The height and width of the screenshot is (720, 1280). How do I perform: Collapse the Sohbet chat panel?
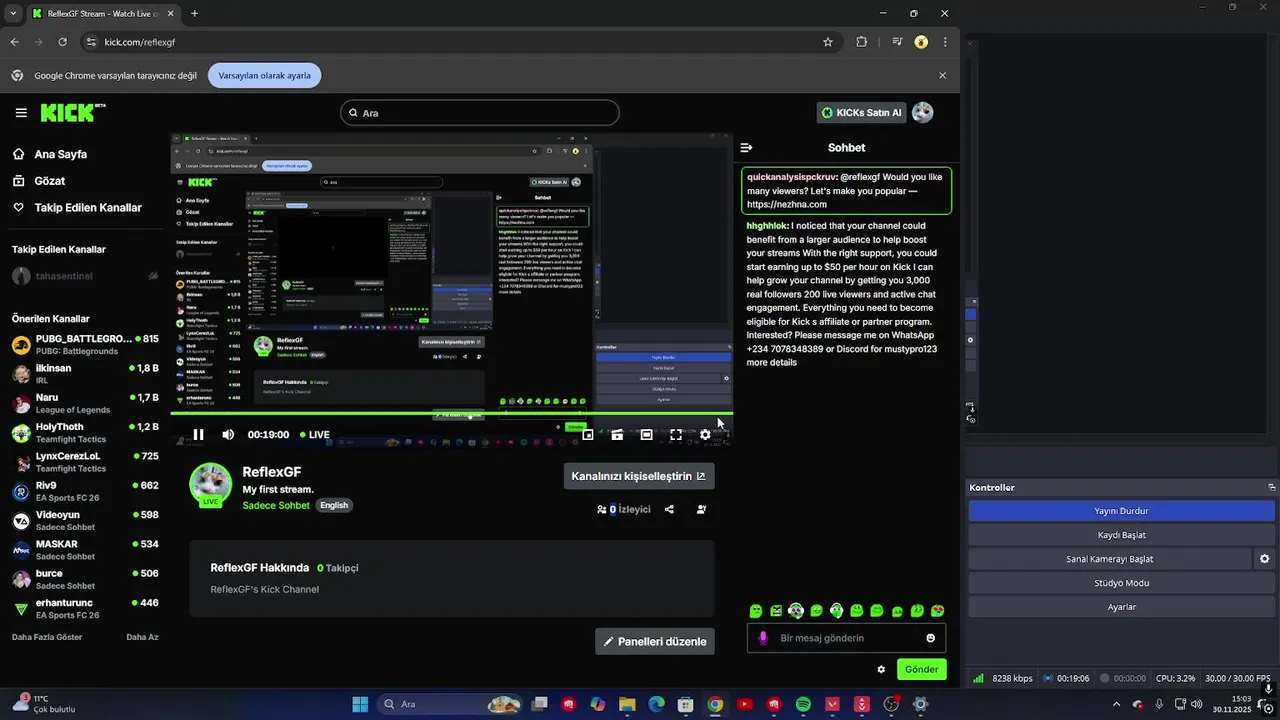click(x=746, y=148)
